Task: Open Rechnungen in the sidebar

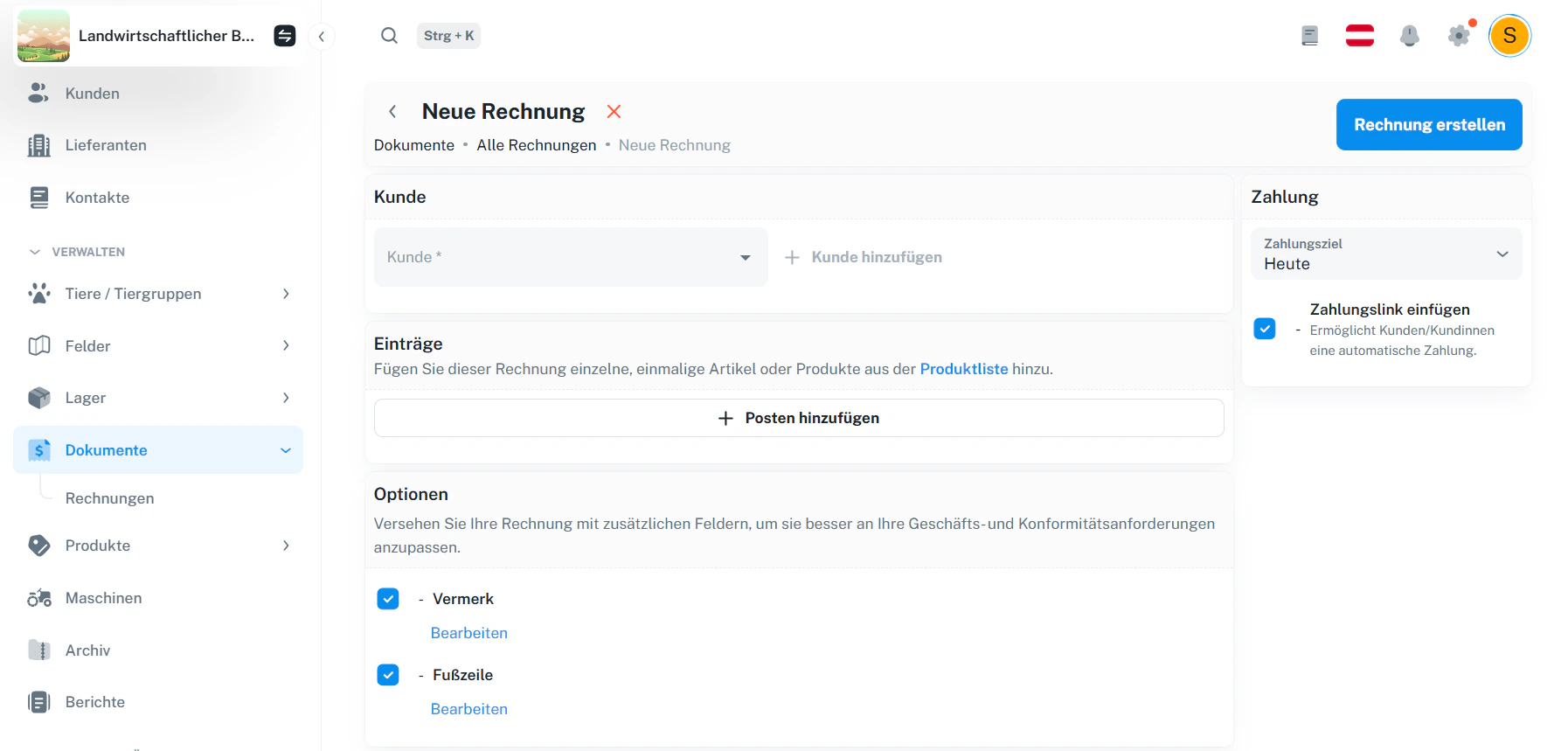Action: pyautogui.click(x=109, y=498)
